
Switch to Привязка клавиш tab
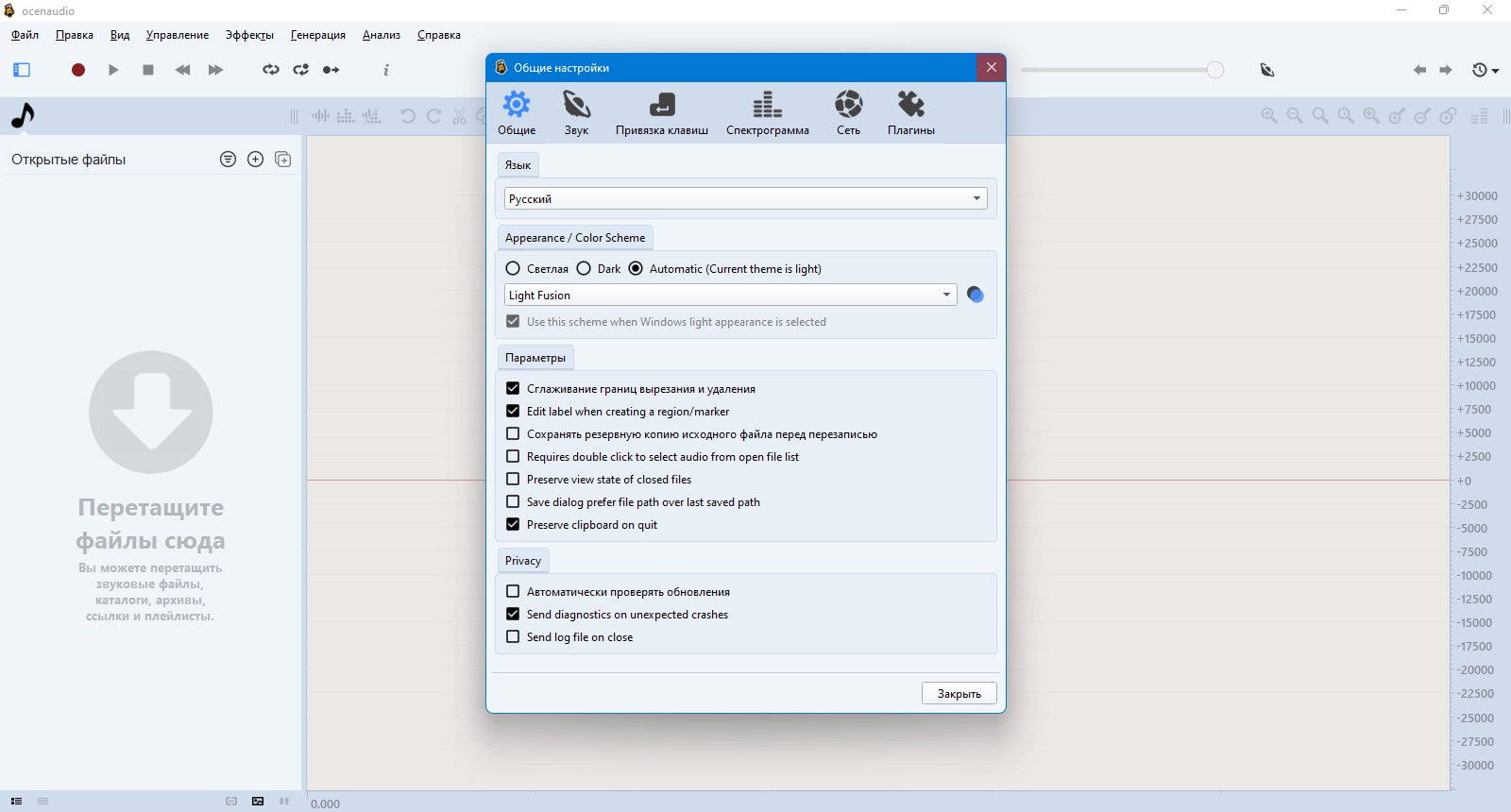(662, 112)
